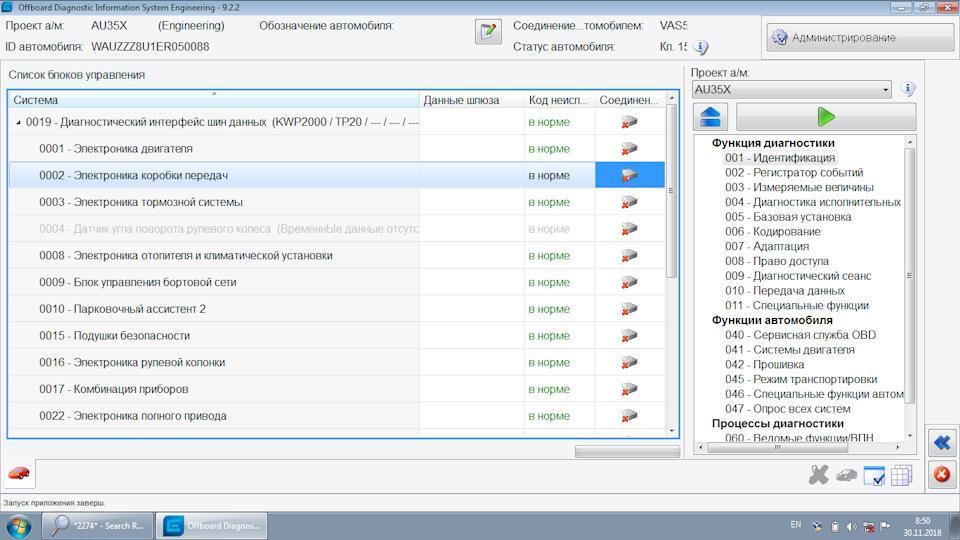Collapse the 0019 Диагностический интерфейс tree node
Viewport: 960px width, 540px height.
[18, 122]
